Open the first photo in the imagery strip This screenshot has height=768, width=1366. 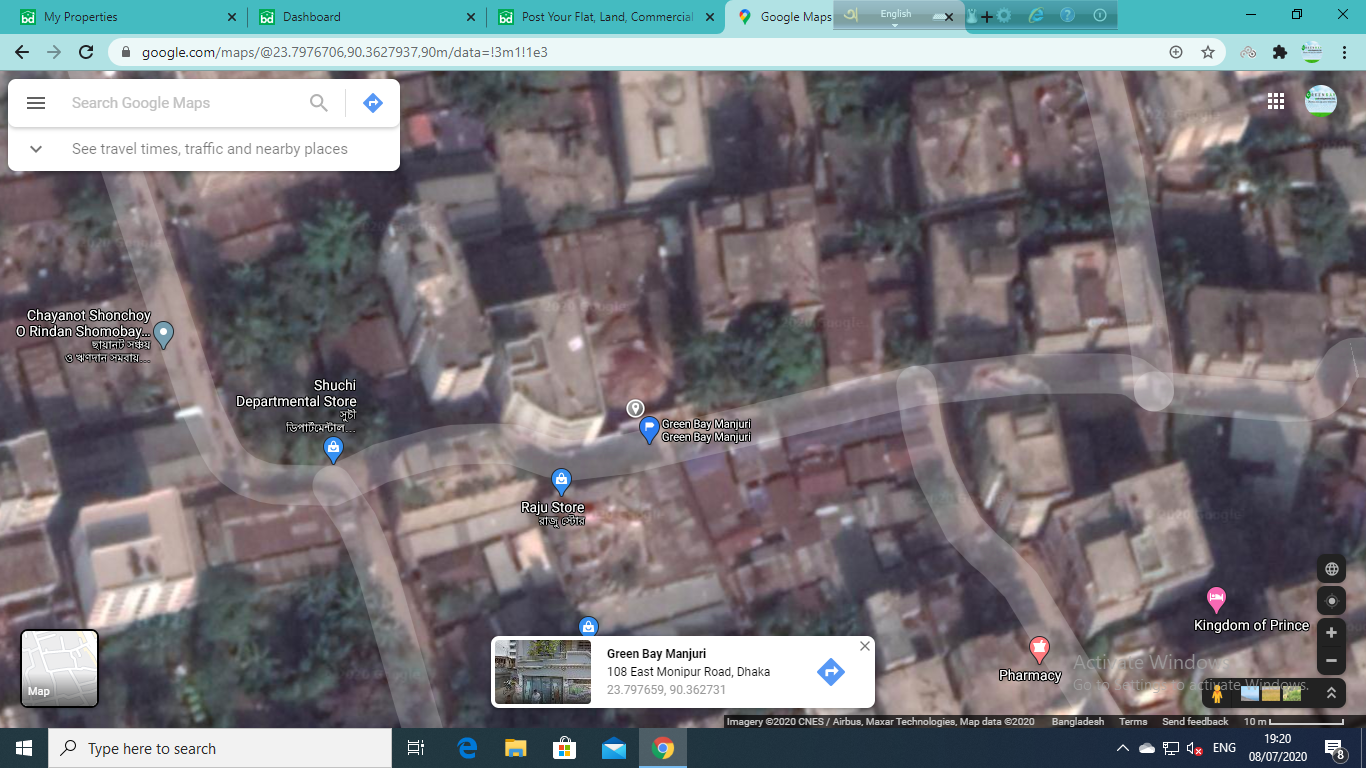1250,692
